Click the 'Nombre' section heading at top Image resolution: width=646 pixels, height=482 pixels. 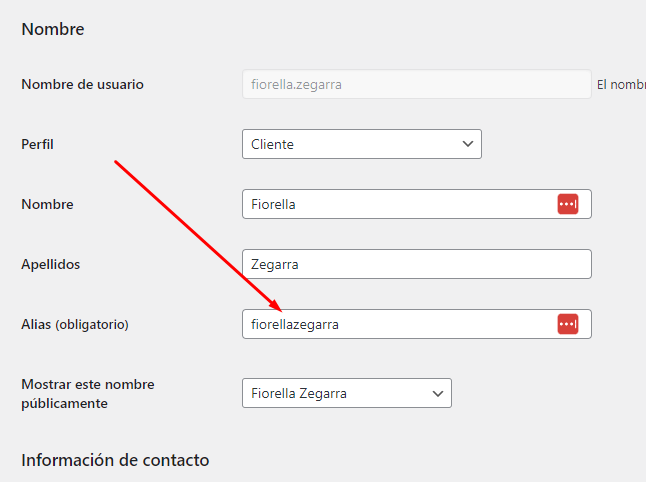pos(52,29)
